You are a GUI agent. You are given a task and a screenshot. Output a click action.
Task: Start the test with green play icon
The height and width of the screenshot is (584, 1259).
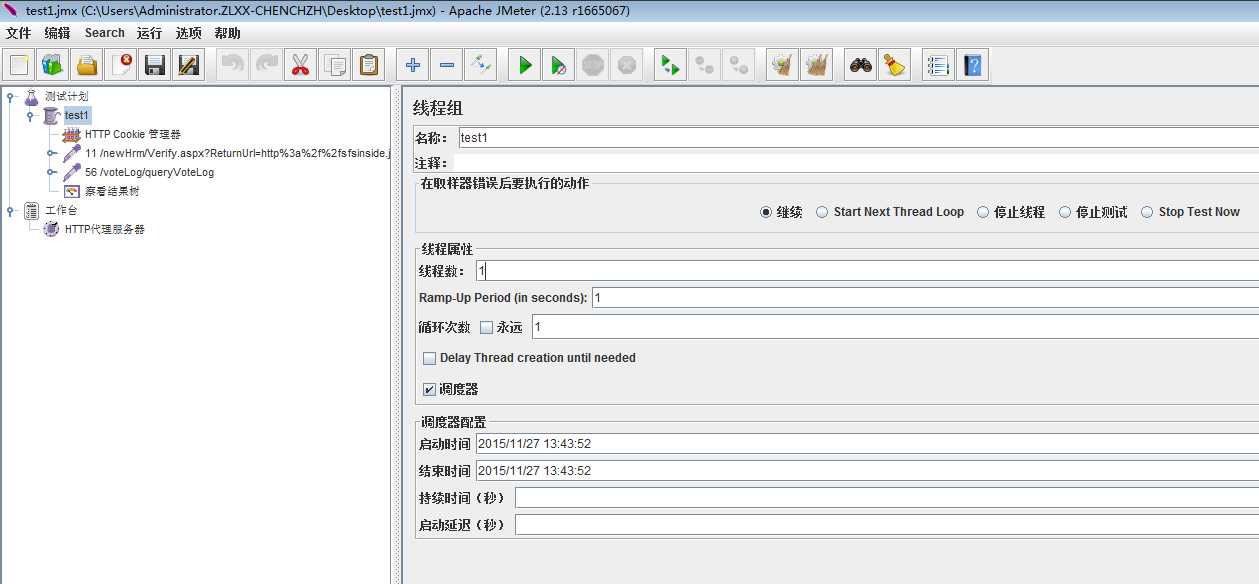tap(525, 66)
